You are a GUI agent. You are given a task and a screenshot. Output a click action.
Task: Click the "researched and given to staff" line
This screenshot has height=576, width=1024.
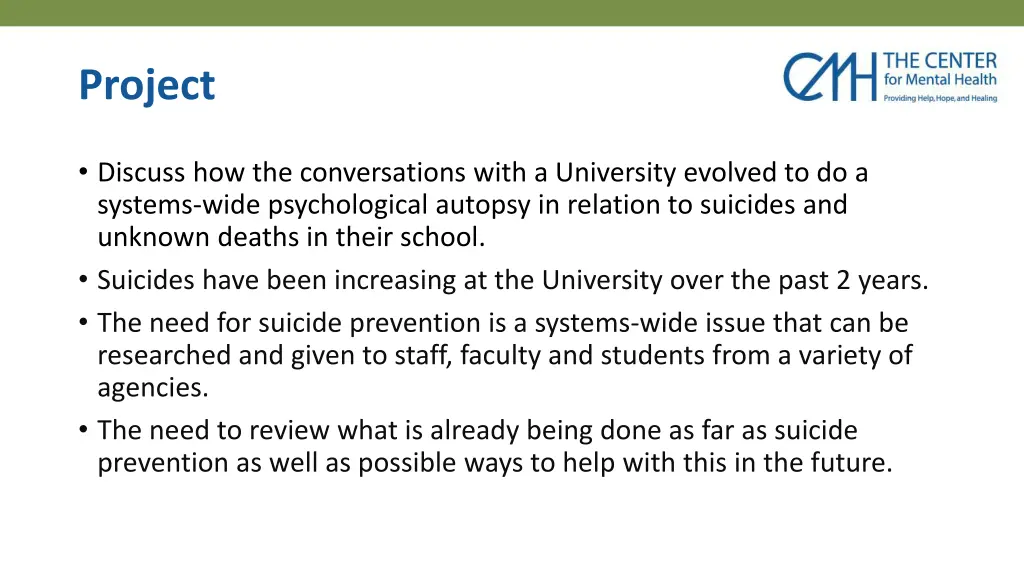pos(505,356)
